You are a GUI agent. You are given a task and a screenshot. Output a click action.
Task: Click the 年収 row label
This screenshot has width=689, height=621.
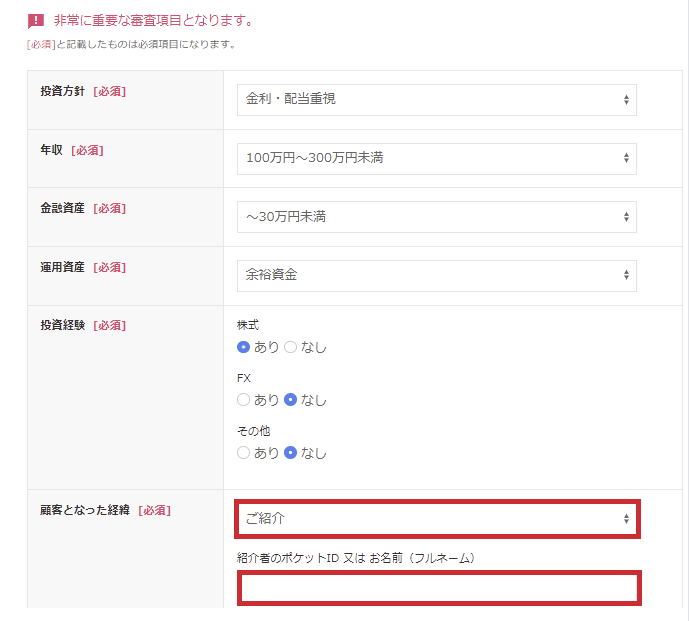(x=52, y=150)
